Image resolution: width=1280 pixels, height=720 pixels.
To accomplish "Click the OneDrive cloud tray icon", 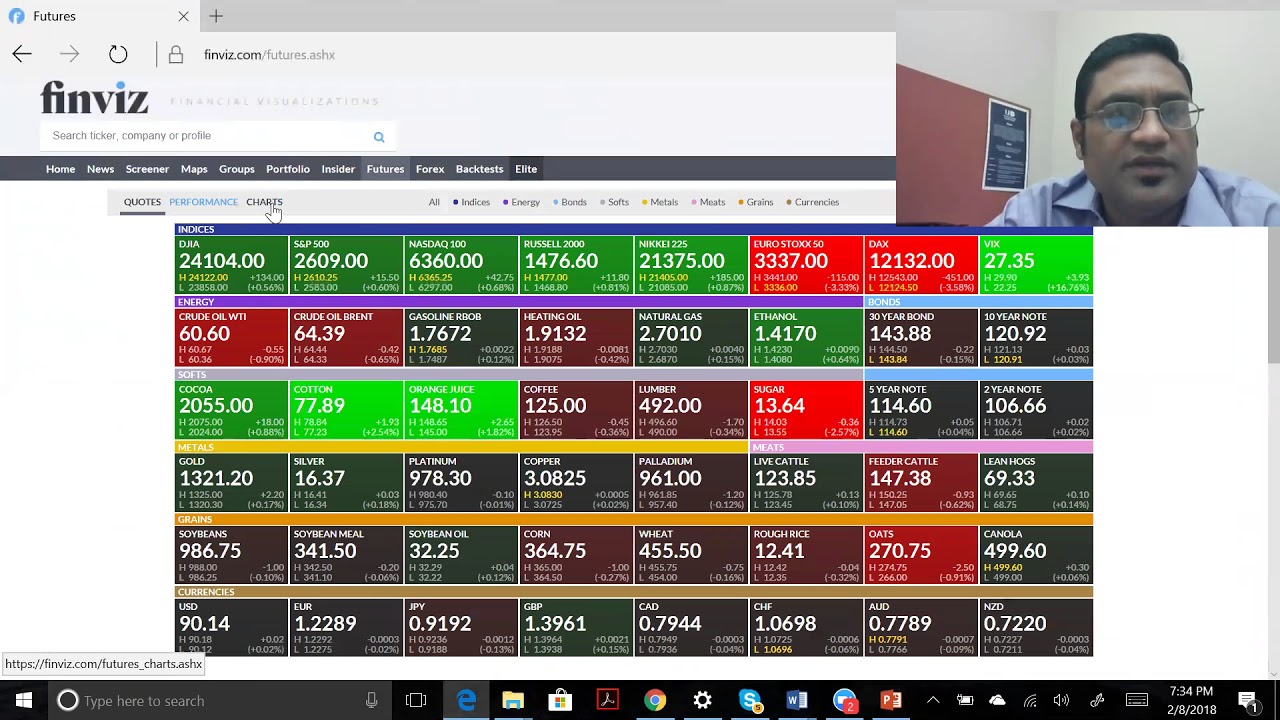I will 997,700.
